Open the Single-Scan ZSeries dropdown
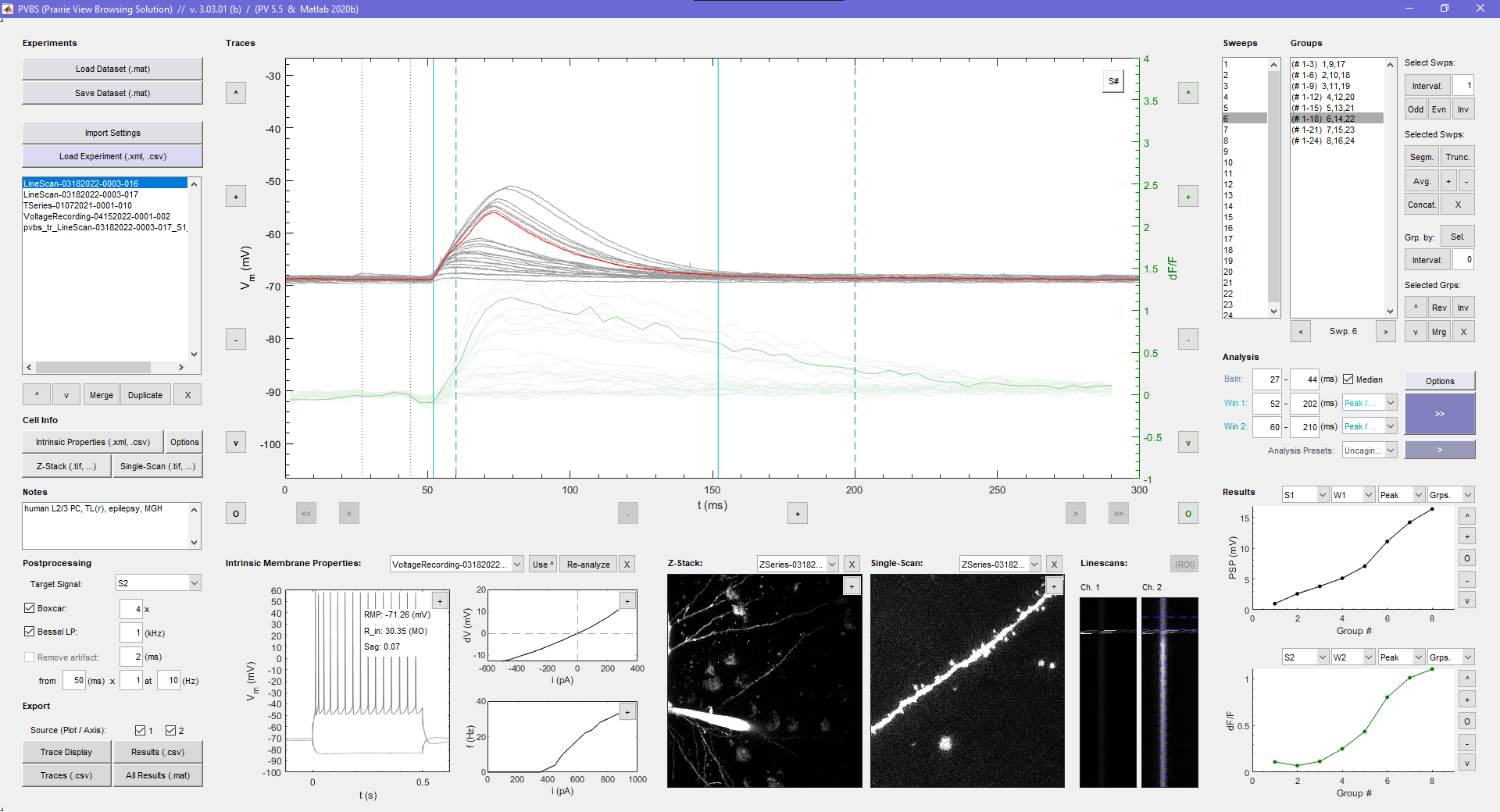The height and width of the screenshot is (812, 1500). coord(1000,564)
